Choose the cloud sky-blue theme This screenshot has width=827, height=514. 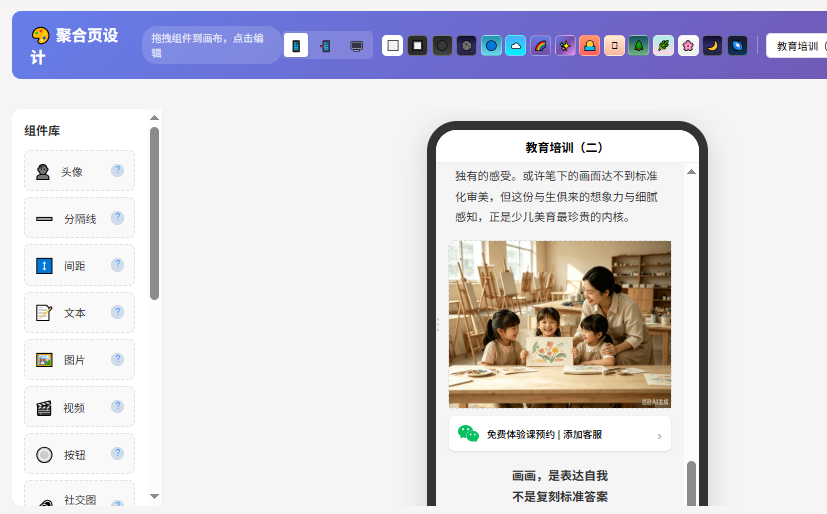(516, 46)
